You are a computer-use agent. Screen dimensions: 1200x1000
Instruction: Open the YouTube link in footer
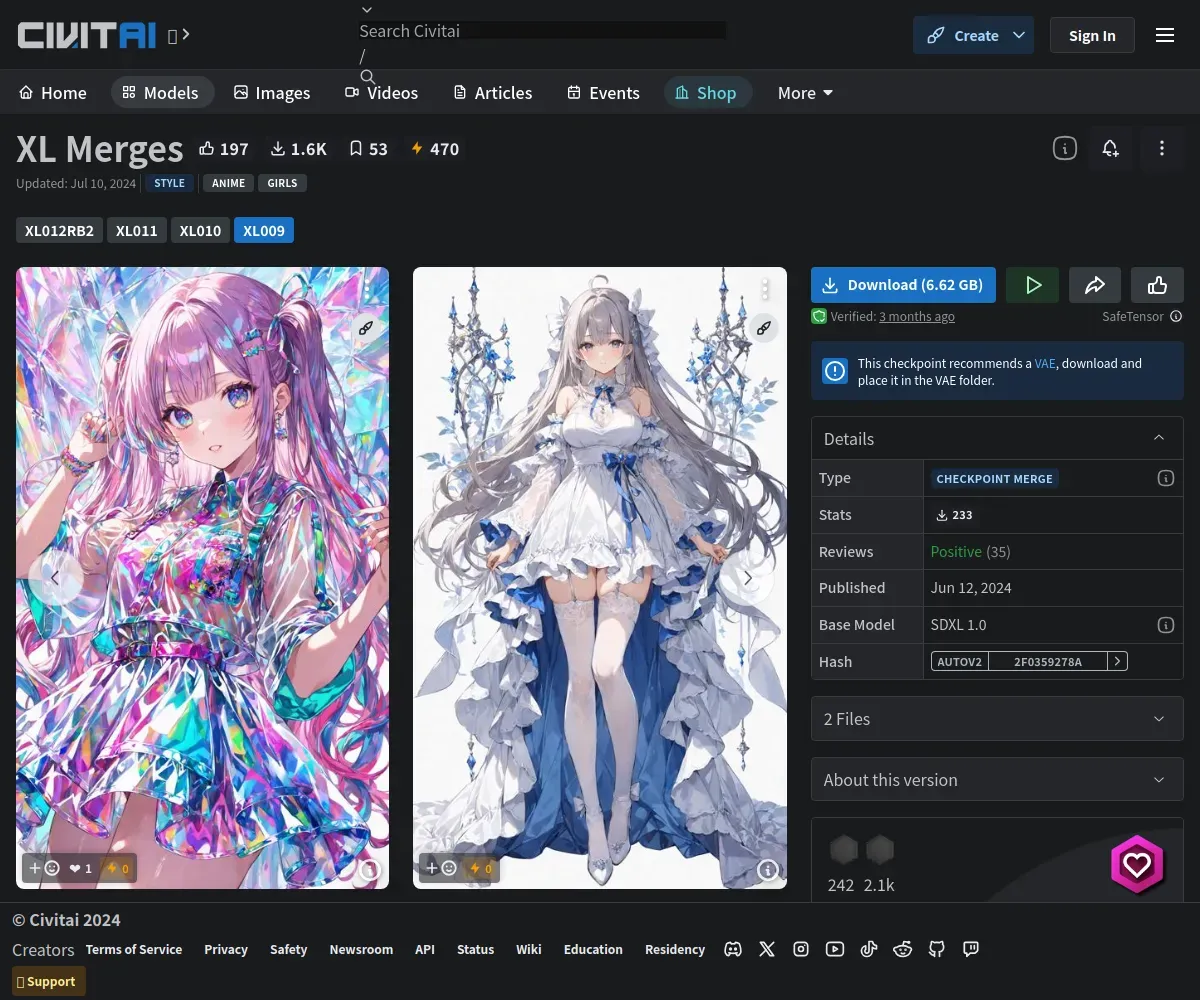835,949
